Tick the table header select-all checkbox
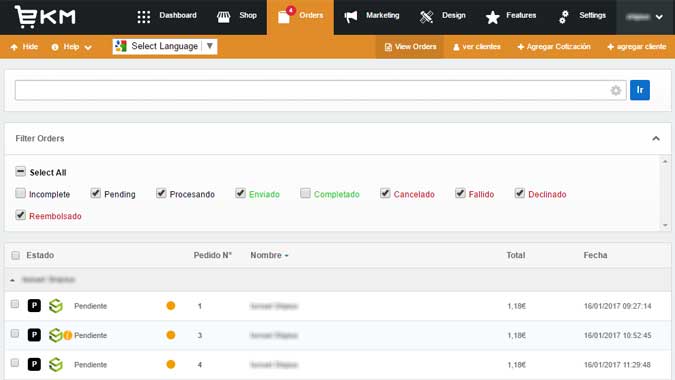 pyautogui.click(x=15, y=256)
